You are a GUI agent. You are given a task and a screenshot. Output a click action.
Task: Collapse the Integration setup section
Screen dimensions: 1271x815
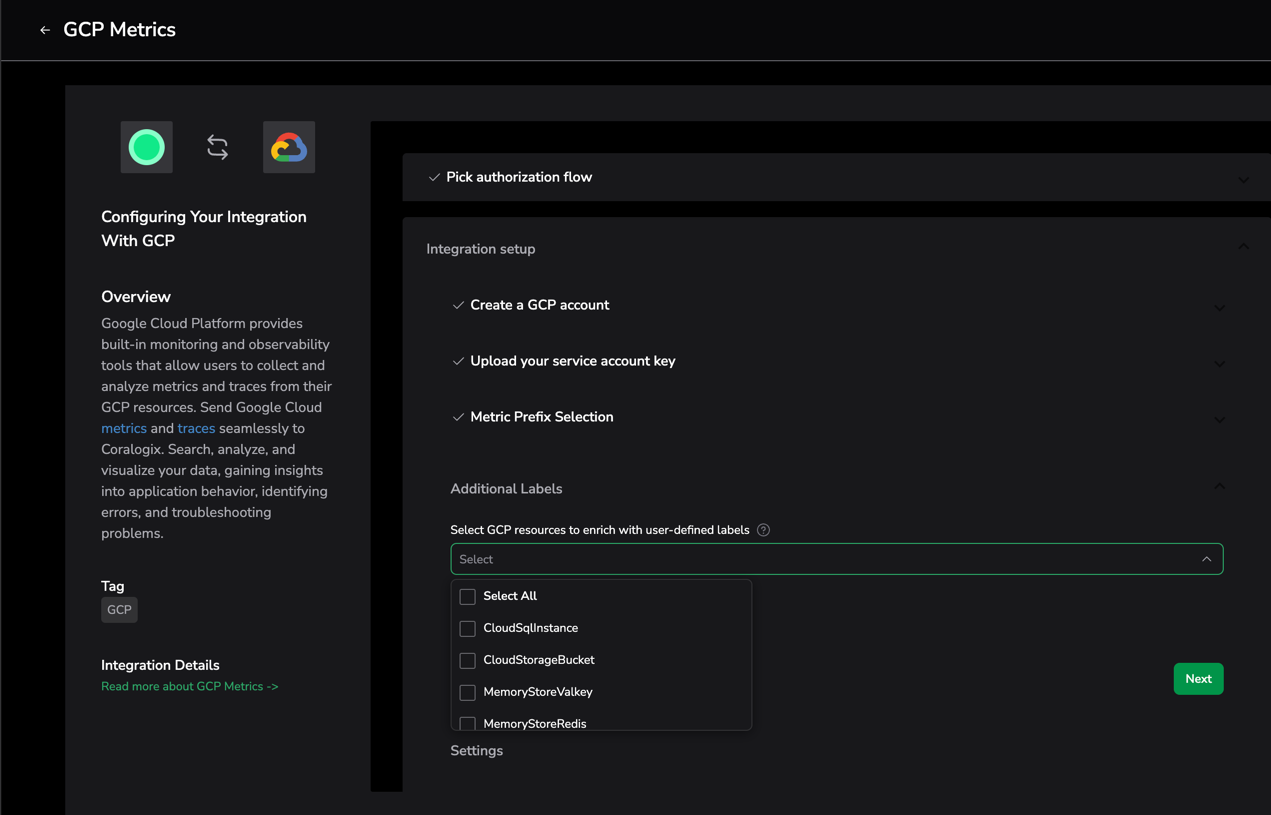click(x=1243, y=247)
